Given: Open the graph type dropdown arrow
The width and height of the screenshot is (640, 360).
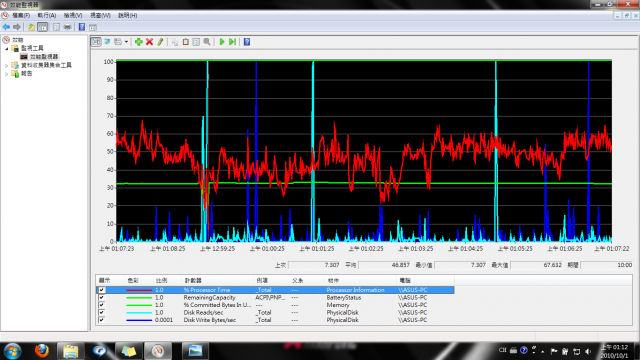Looking at the screenshot, I should [126, 42].
